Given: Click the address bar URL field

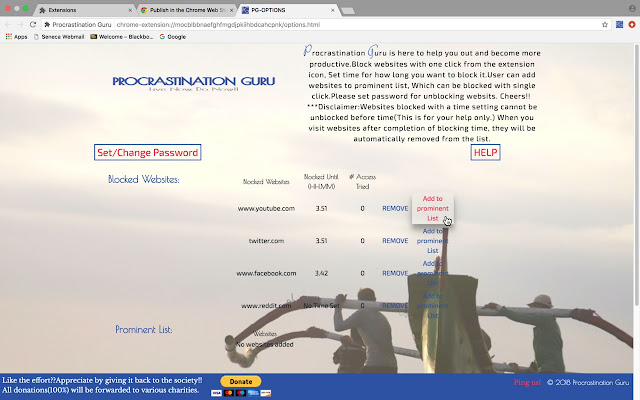Looking at the screenshot, I should (x=320, y=24).
